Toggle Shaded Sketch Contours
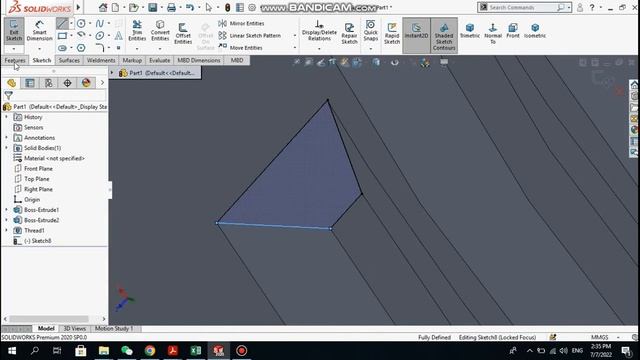 coord(444,35)
